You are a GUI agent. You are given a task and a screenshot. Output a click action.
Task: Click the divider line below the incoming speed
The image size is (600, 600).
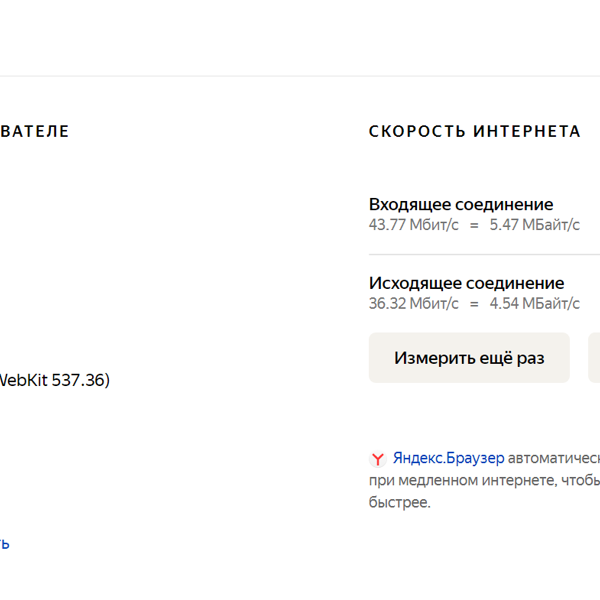click(x=484, y=254)
